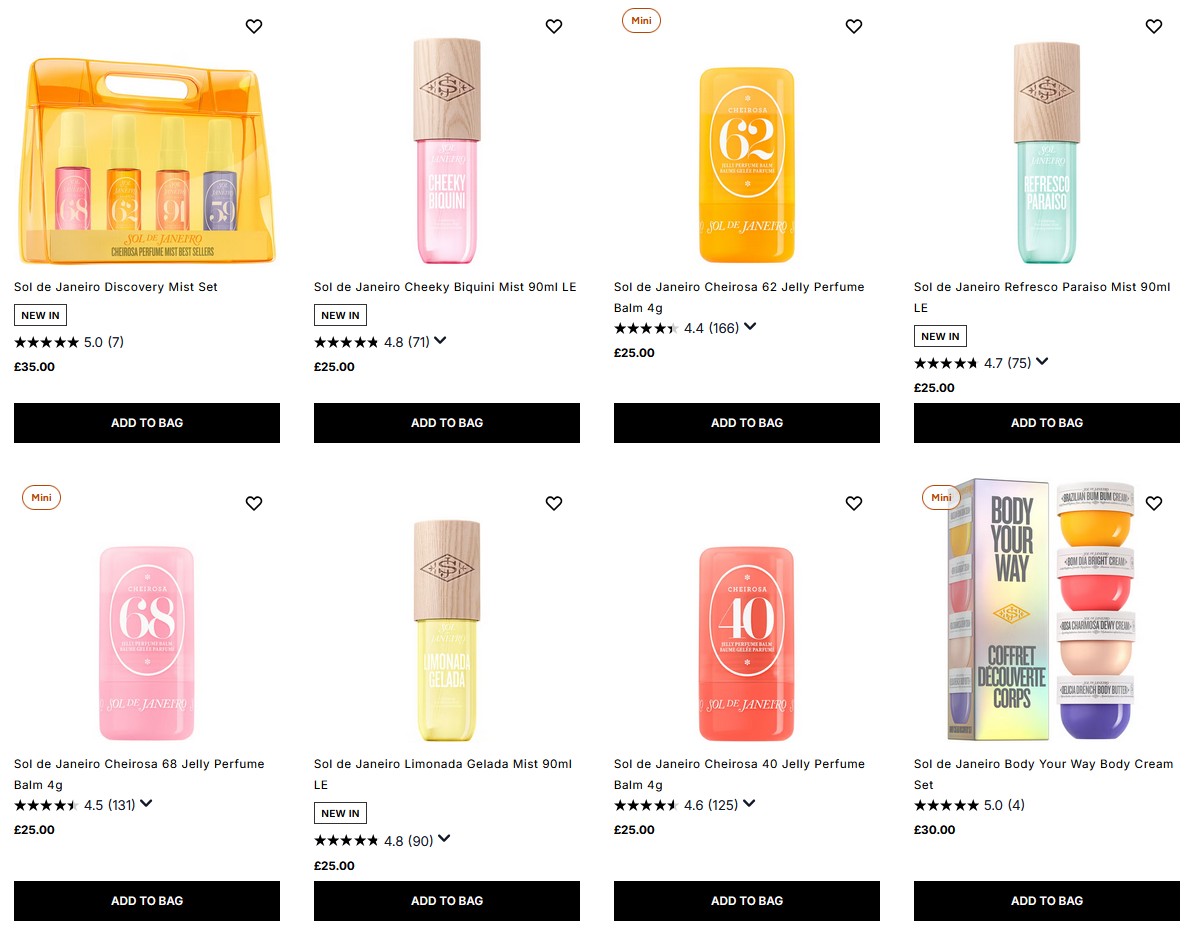Click the Mini badge on Cheirosa 68
The image size is (1194, 932).
pos(41,497)
